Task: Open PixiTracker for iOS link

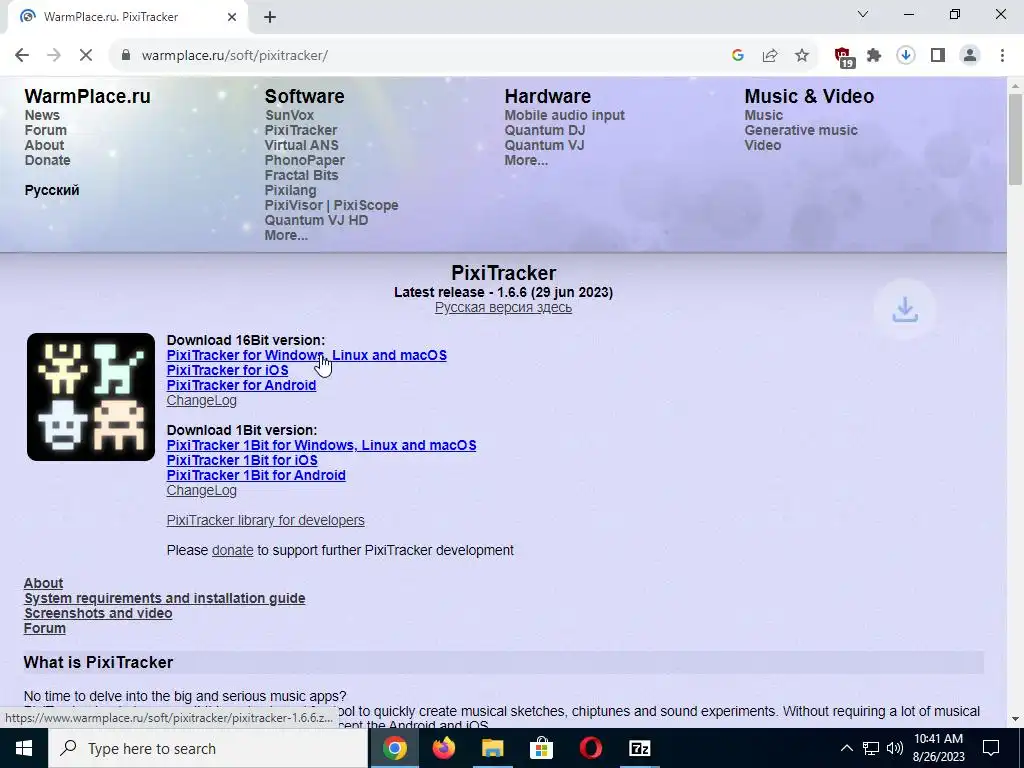Action: 227,370
